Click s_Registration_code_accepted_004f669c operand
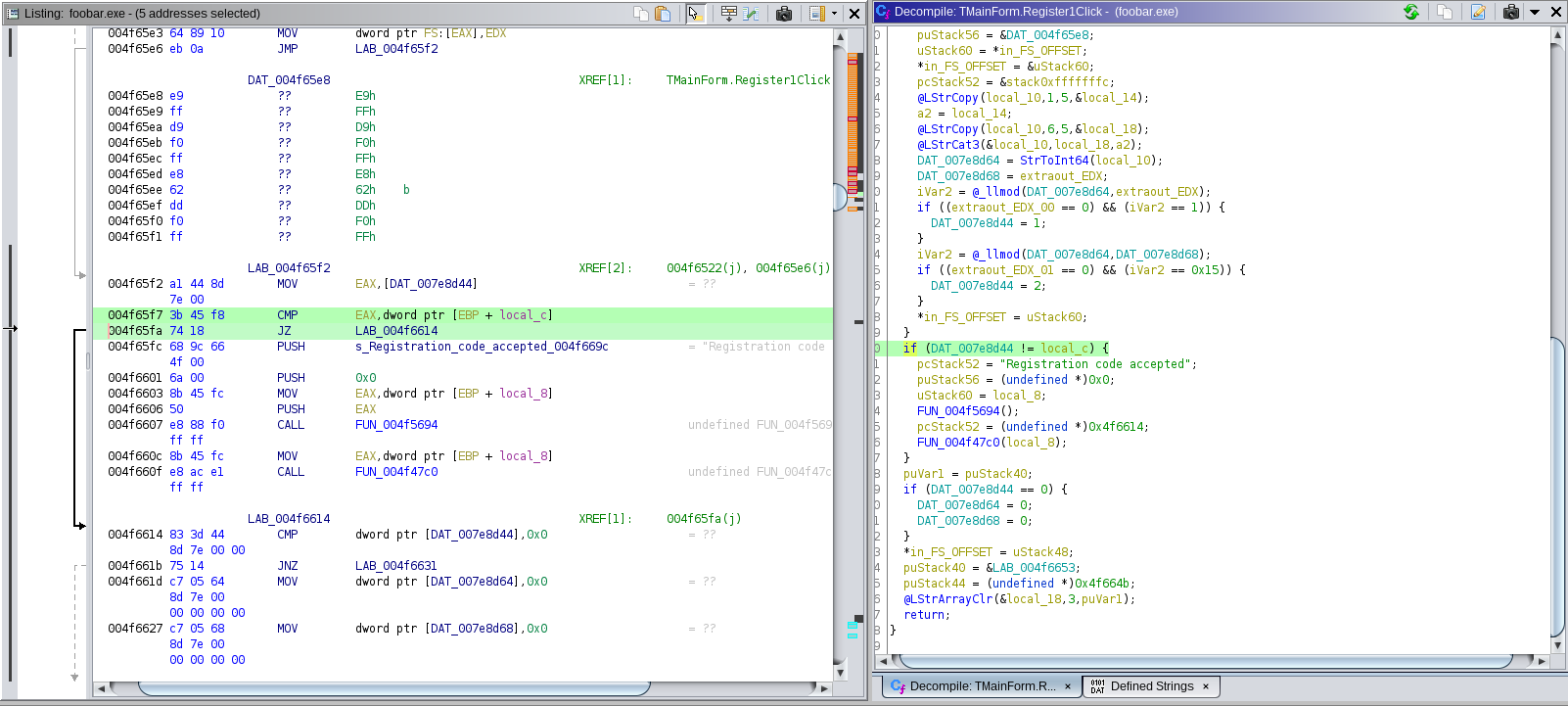Viewport: 1568px width, 706px height. click(x=482, y=347)
